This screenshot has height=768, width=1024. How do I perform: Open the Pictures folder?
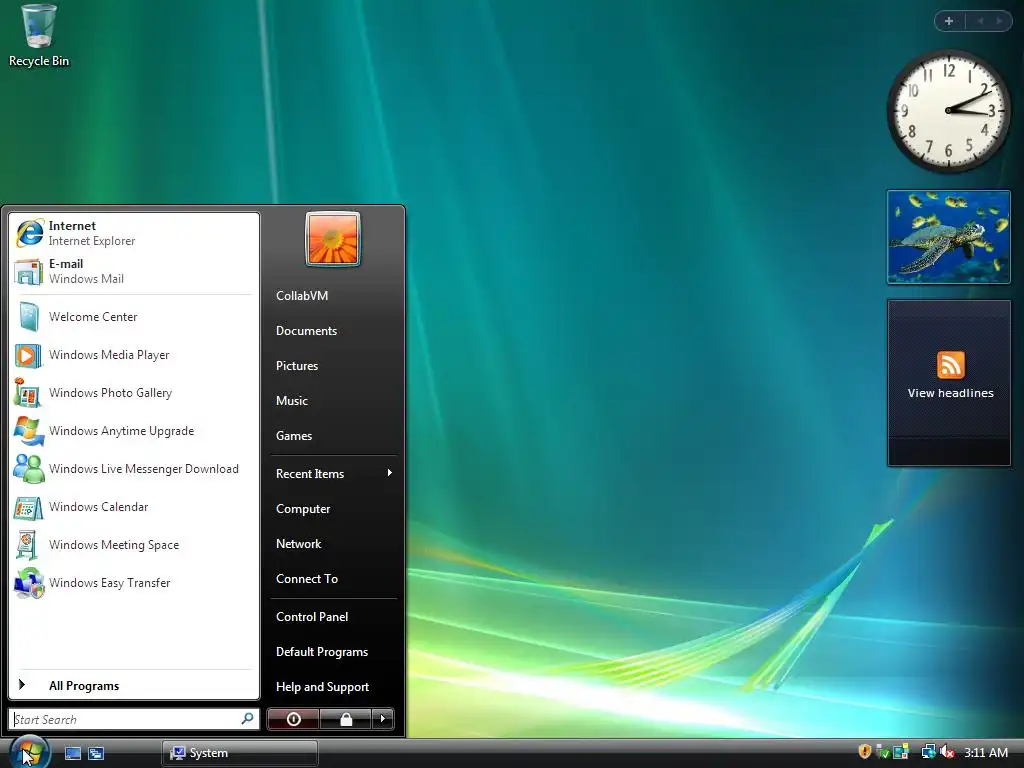coord(334,366)
